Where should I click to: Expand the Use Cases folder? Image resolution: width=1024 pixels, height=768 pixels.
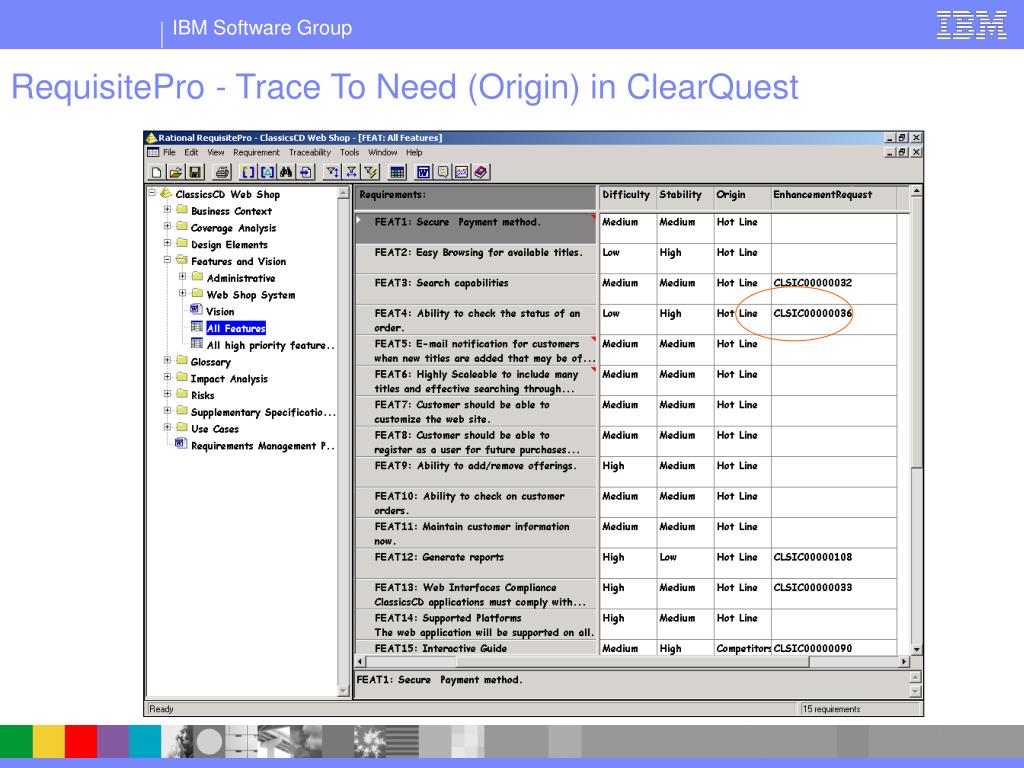[x=167, y=427]
